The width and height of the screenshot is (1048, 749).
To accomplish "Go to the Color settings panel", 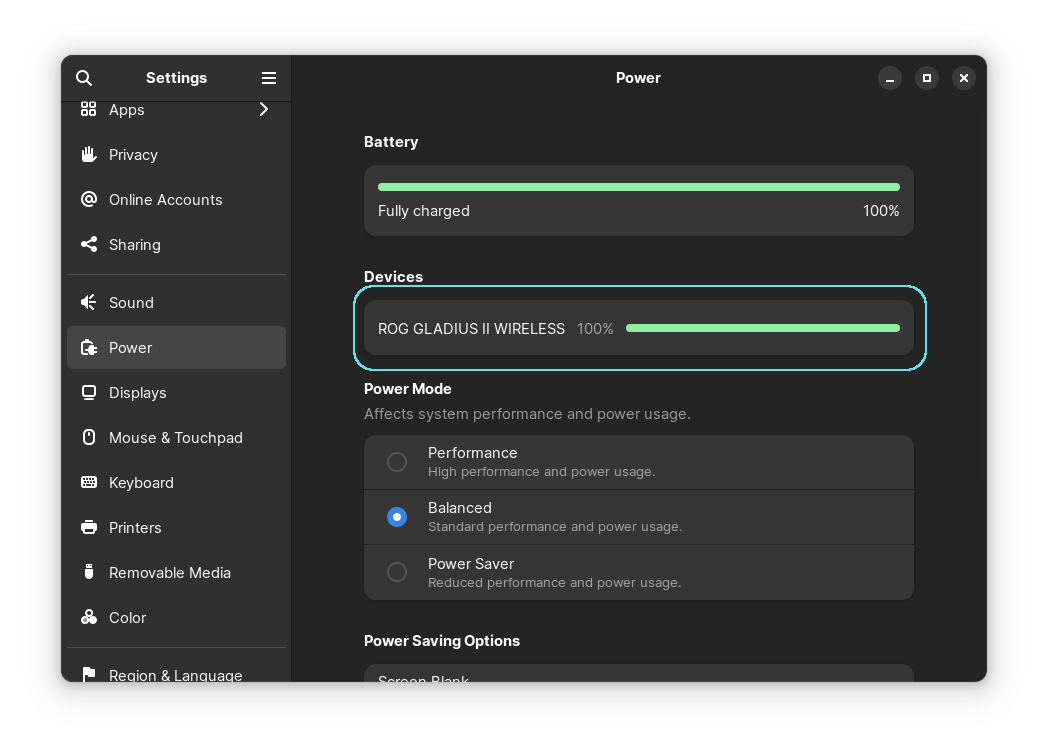I will point(176,617).
